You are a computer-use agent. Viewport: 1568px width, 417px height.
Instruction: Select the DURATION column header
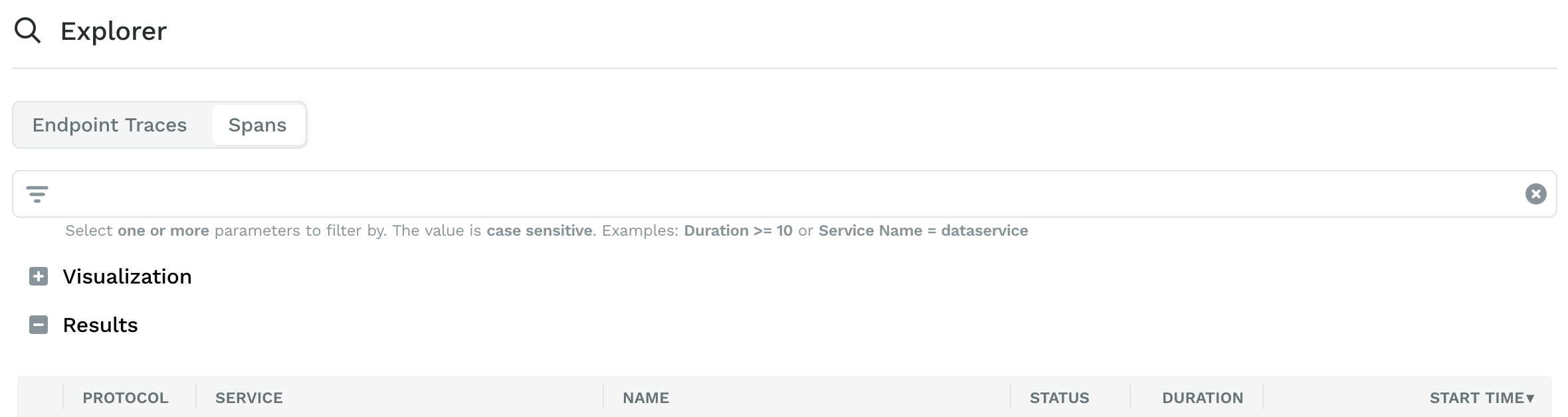click(x=1203, y=397)
